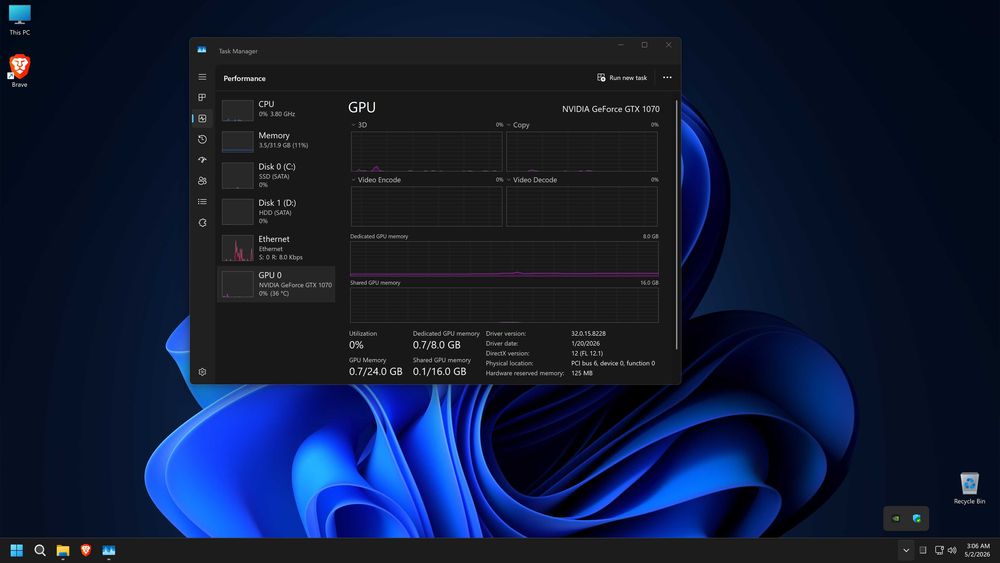This screenshot has width=1000, height=563.
Task: Open the Services page icon in sidebar
Action: [x=202, y=223]
